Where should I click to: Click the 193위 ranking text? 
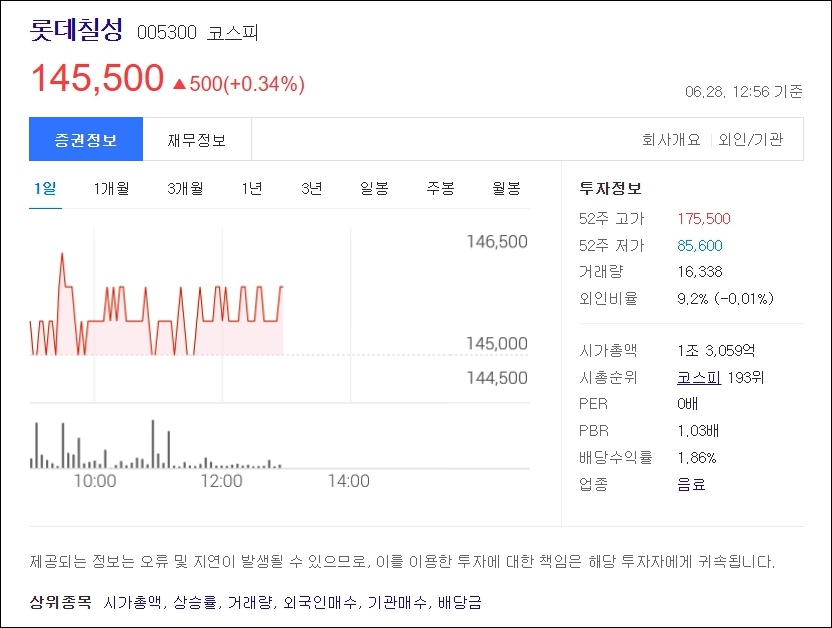tap(746, 378)
